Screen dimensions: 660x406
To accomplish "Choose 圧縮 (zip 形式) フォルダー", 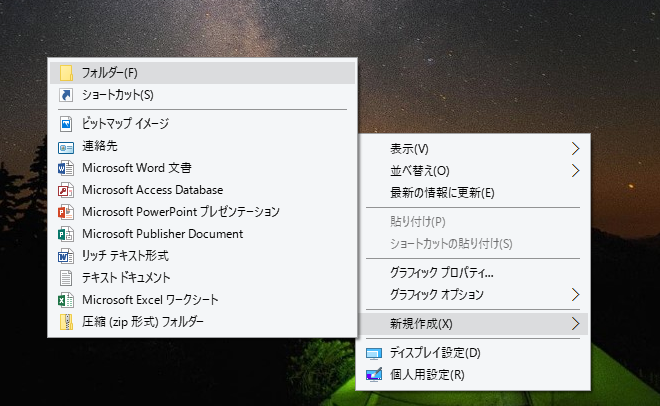I will (x=202, y=322).
